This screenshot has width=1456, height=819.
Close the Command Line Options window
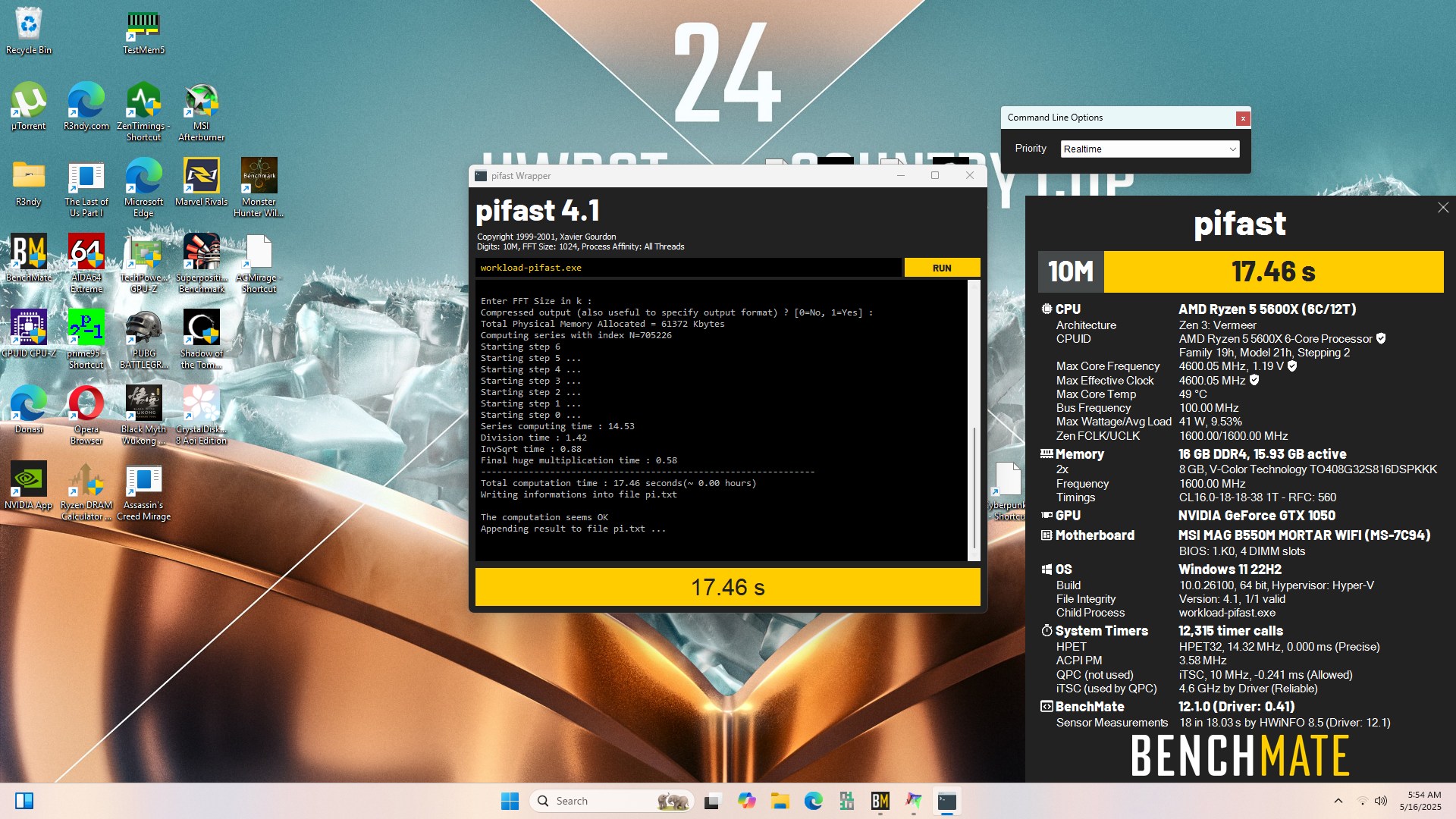pyautogui.click(x=1242, y=118)
